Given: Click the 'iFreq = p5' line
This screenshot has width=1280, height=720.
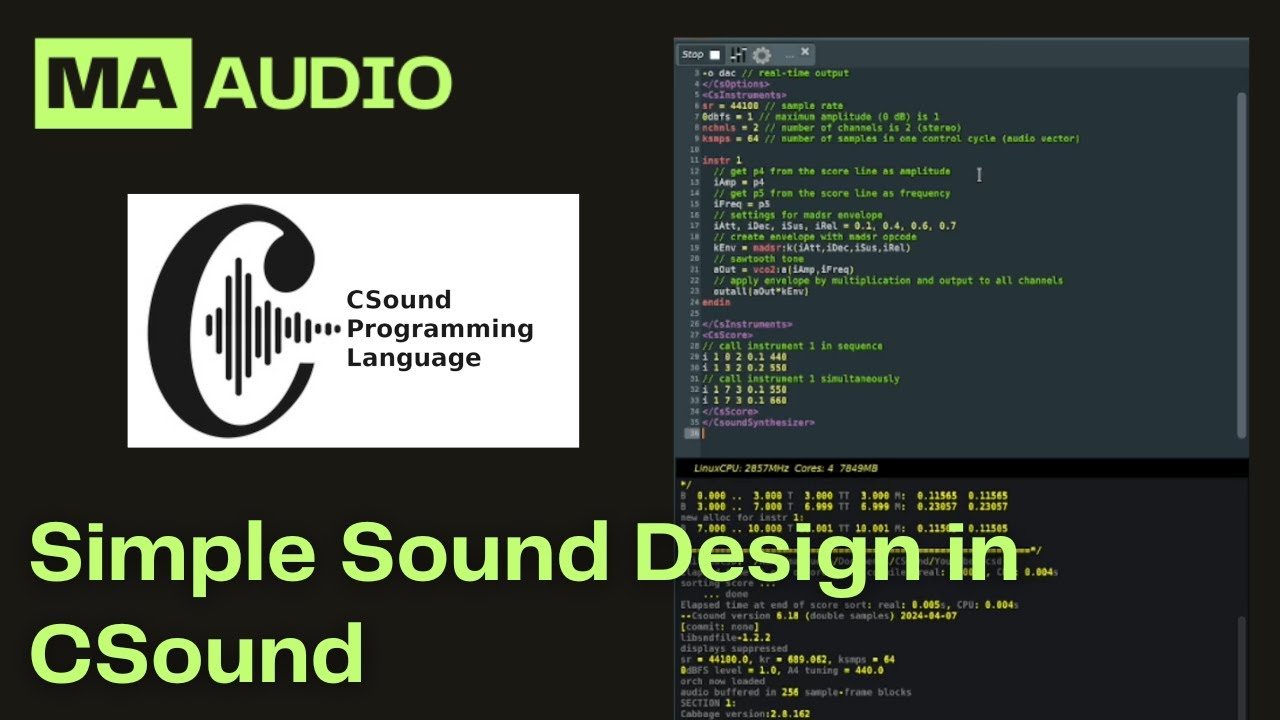Looking at the screenshot, I should click(741, 204).
